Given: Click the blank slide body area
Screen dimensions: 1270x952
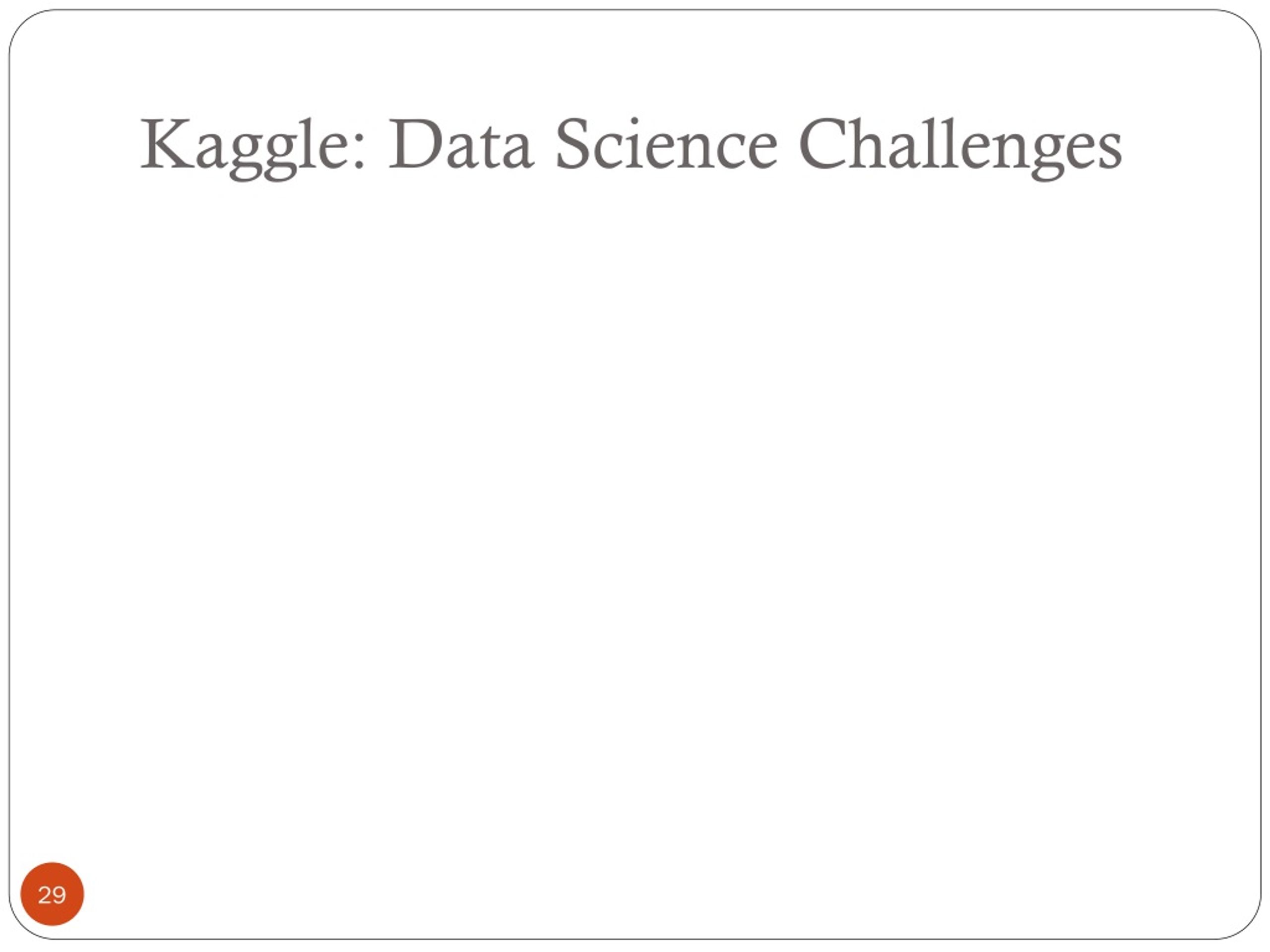Looking at the screenshot, I should tap(635, 517).
